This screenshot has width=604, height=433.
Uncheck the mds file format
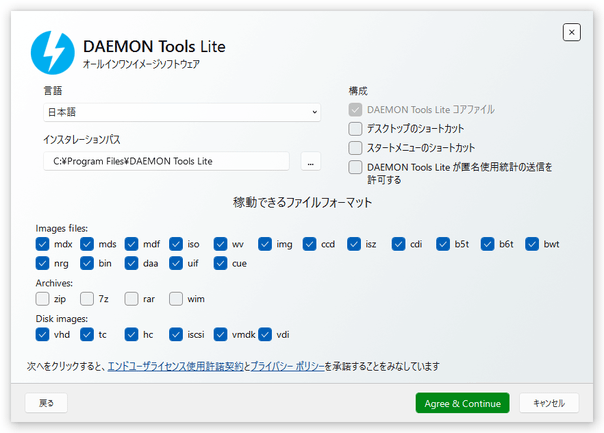[87, 244]
